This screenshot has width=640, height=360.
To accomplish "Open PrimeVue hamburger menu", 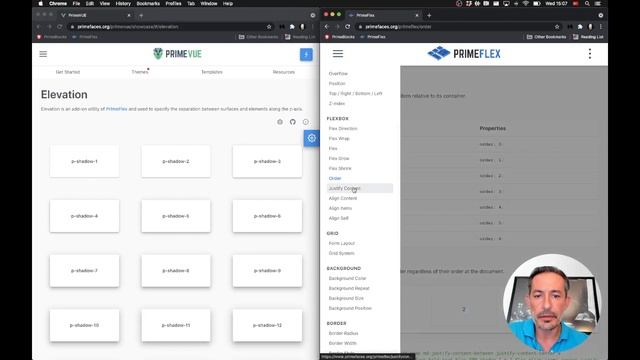I will coord(43,54).
